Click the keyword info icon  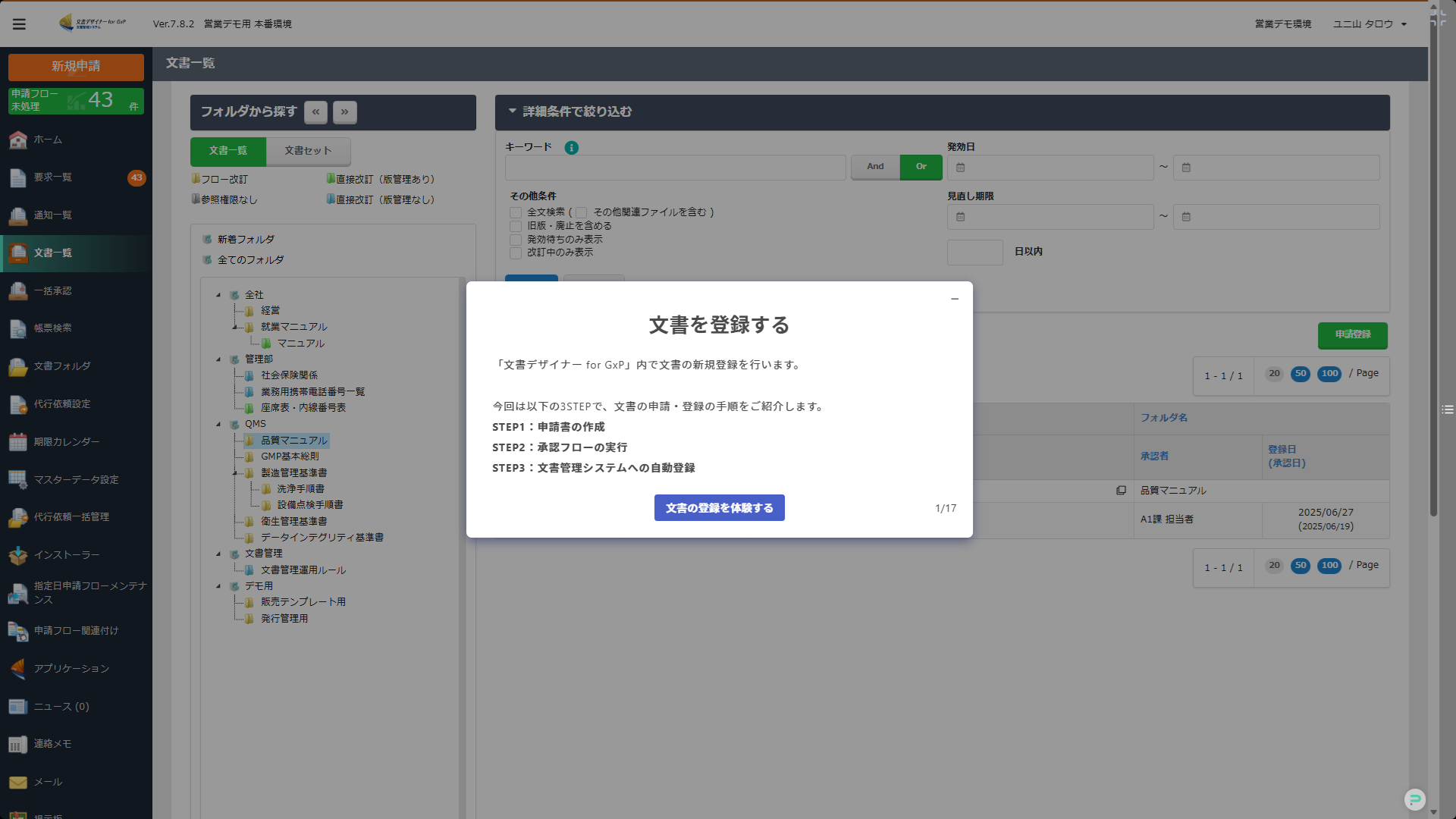[x=572, y=148]
